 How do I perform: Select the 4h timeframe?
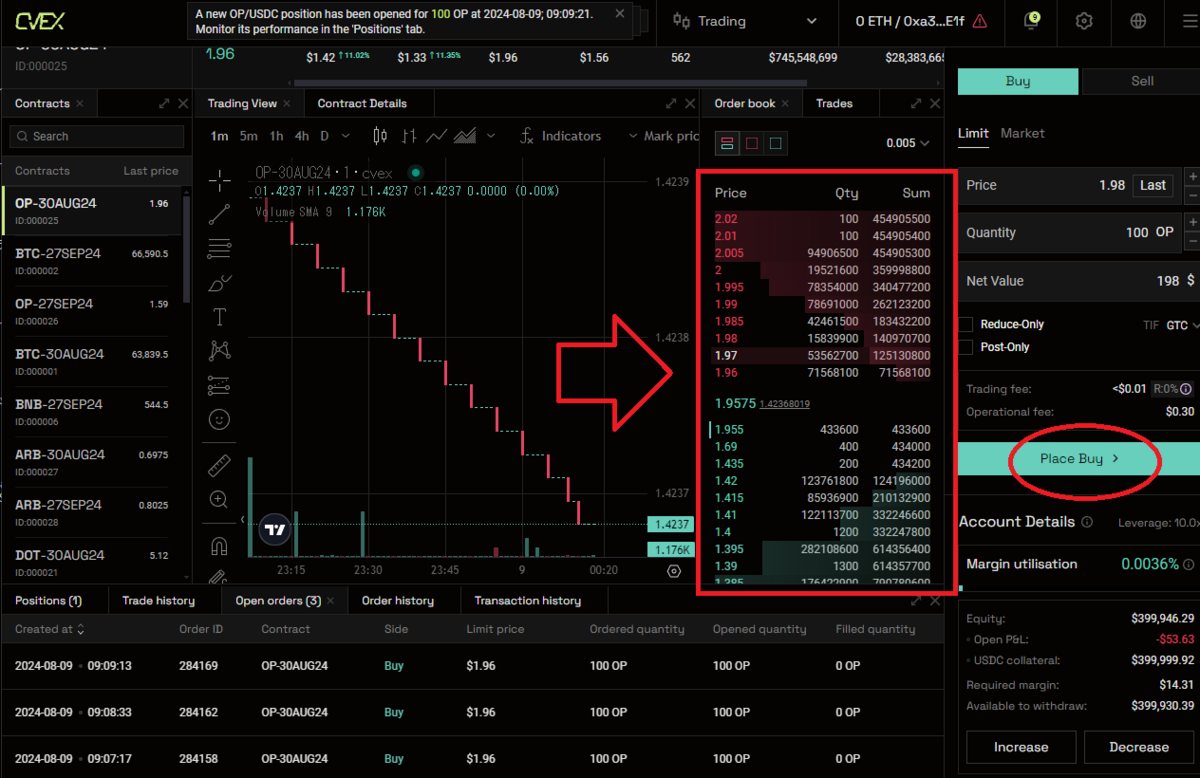point(302,136)
